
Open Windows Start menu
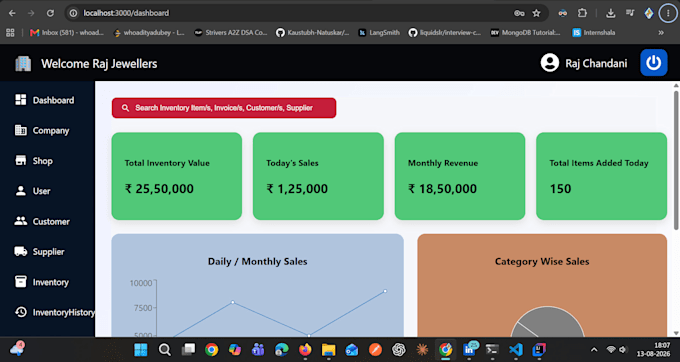[141, 349]
